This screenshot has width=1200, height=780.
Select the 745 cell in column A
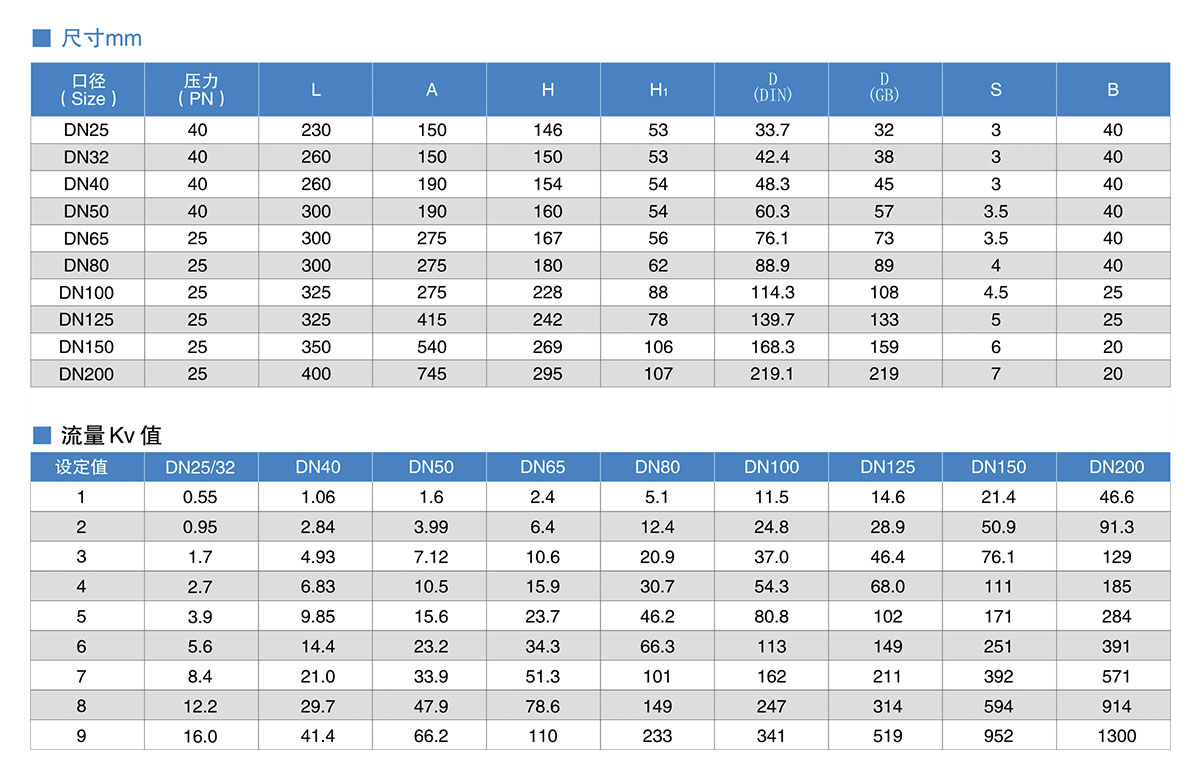(x=432, y=374)
